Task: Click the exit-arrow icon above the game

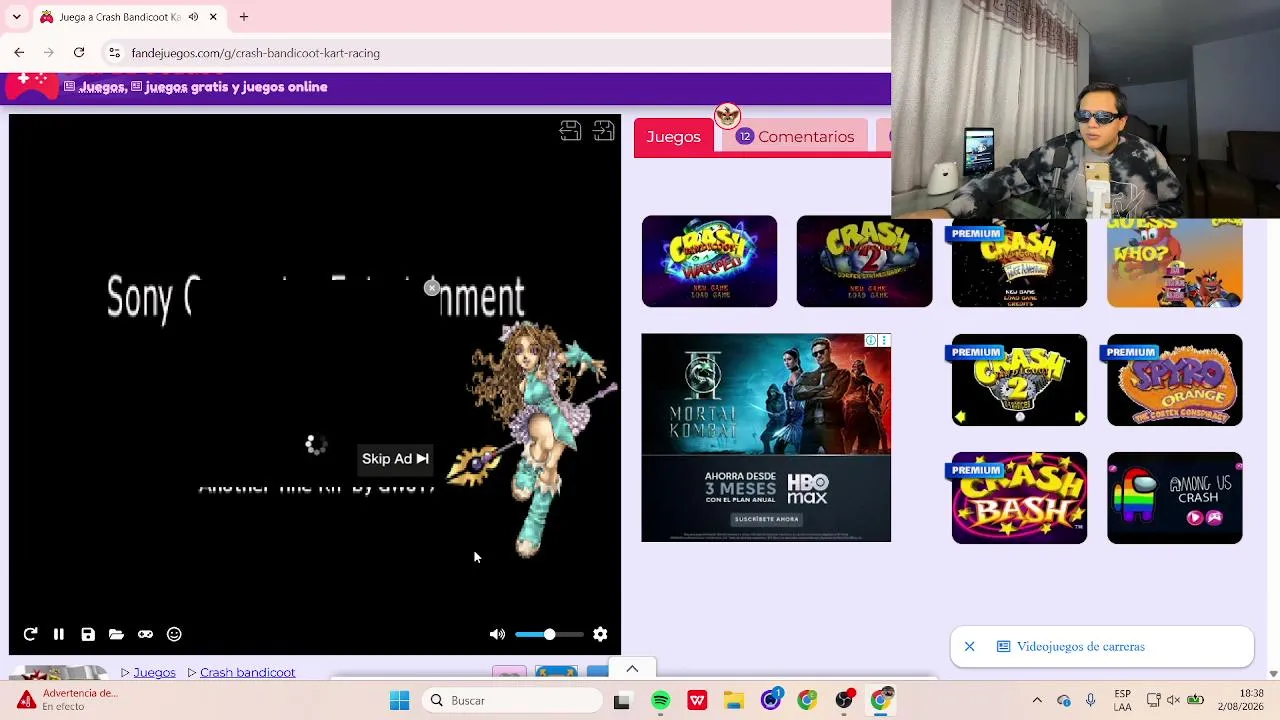Action: 604,131
